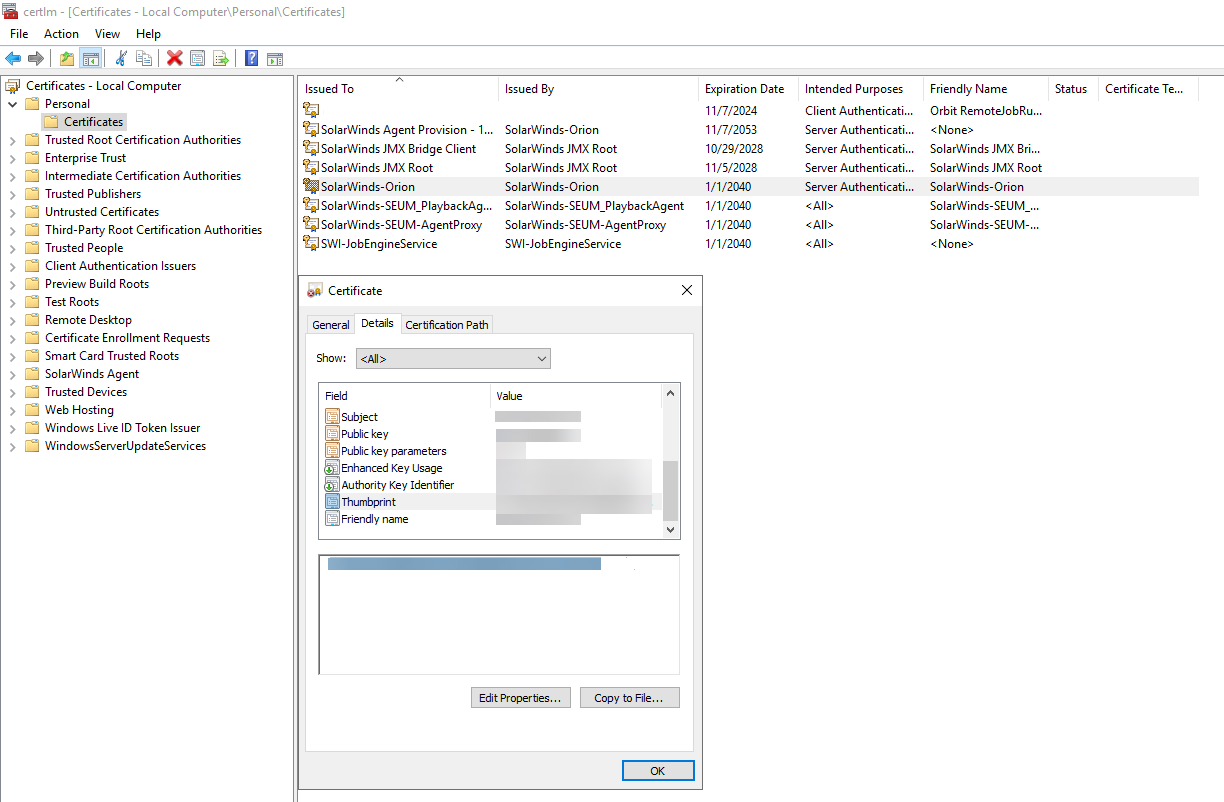Viewport: 1224px width, 802px height.
Task: Toggle the Show/Hide Console Tree icon
Action: tap(91, 57)
